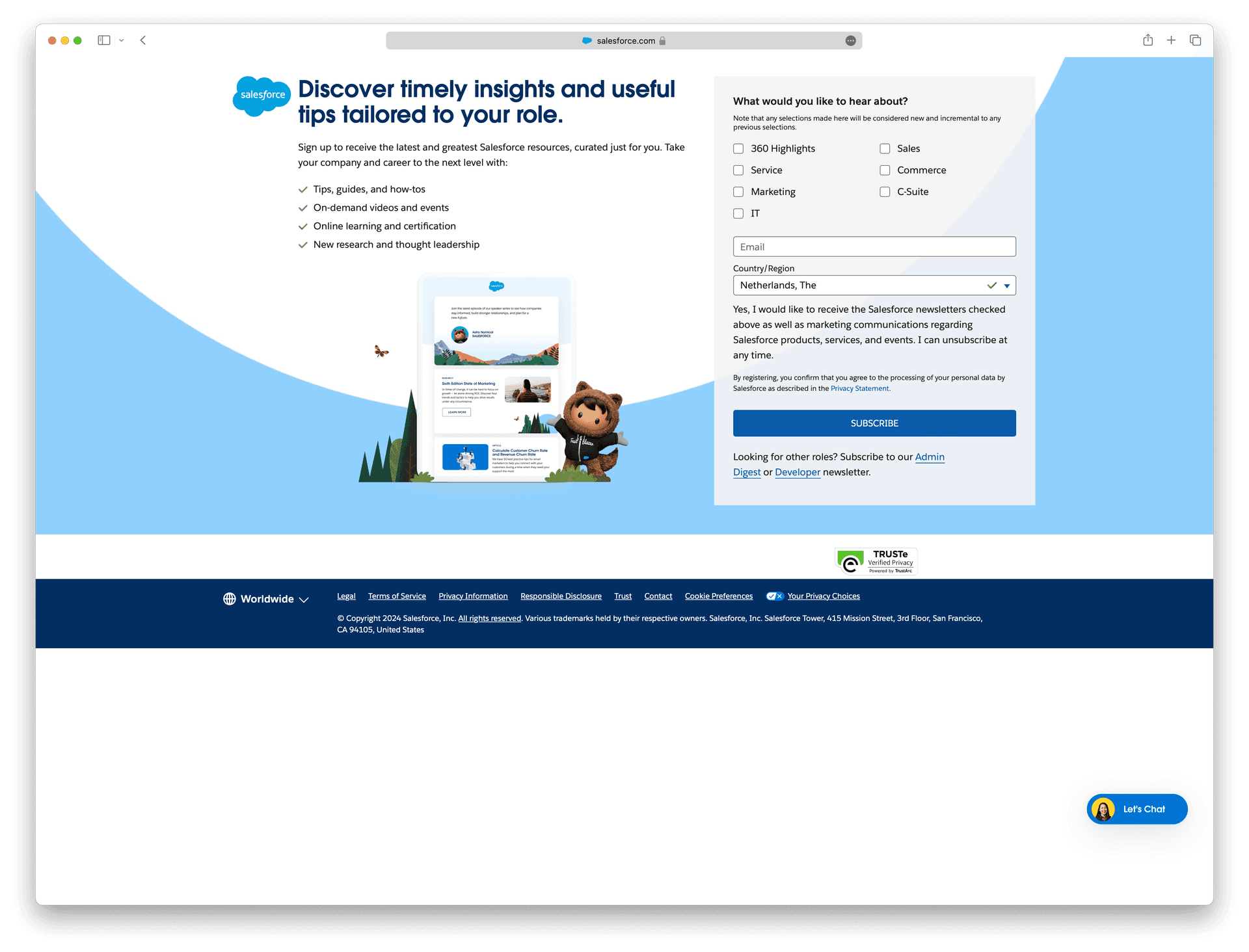Viewport: 1249px width, 952px height.
Task: Enable the C-Suite checkbox
Action: coord(884,191)
